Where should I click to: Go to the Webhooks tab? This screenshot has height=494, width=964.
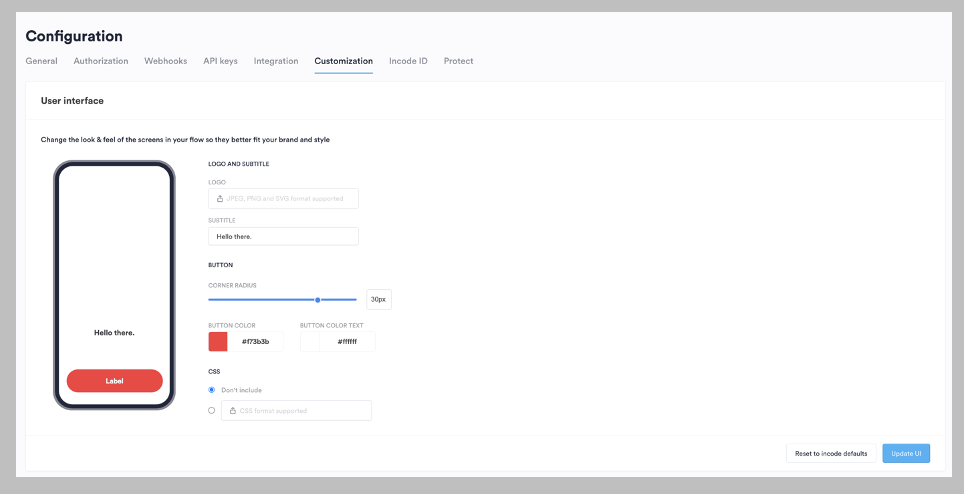click(165, 61)
